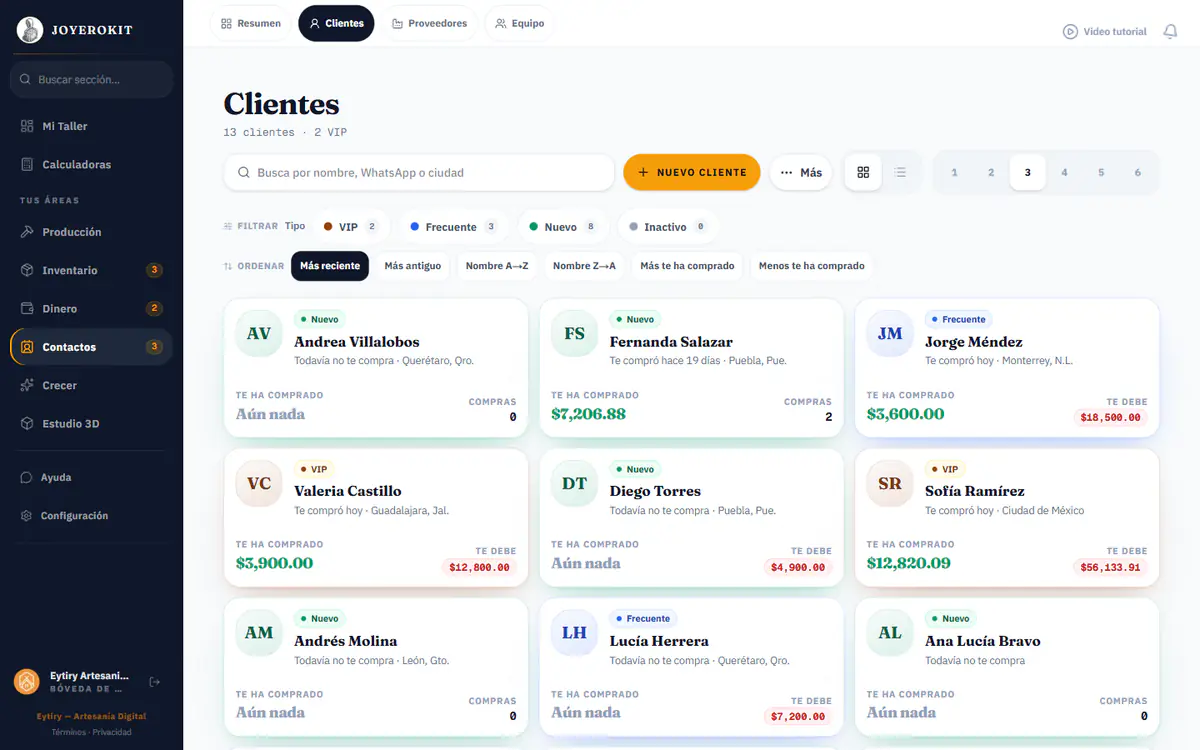This screenshot has width=1200, height=750.
Task: Click Lucía Herrera debt $7,200.00
Action: pyautogui.click(x=798, y=717)
